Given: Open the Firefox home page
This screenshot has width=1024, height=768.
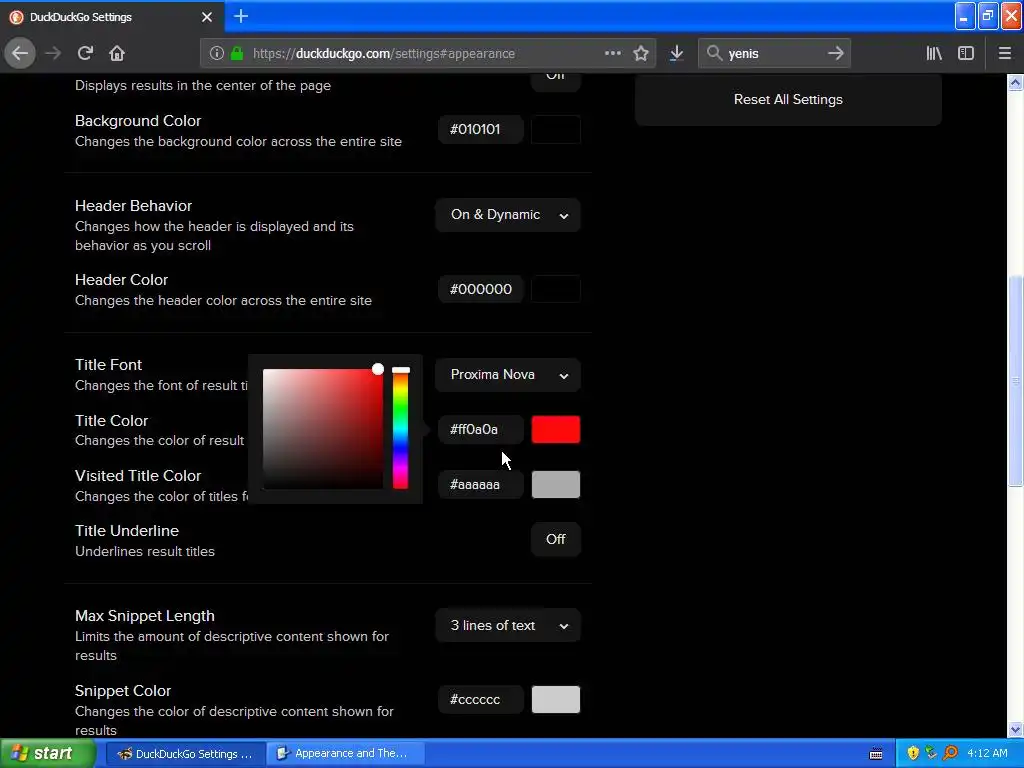Looking at the screenshot, I should pyautogui.click(x=117, y=53).
